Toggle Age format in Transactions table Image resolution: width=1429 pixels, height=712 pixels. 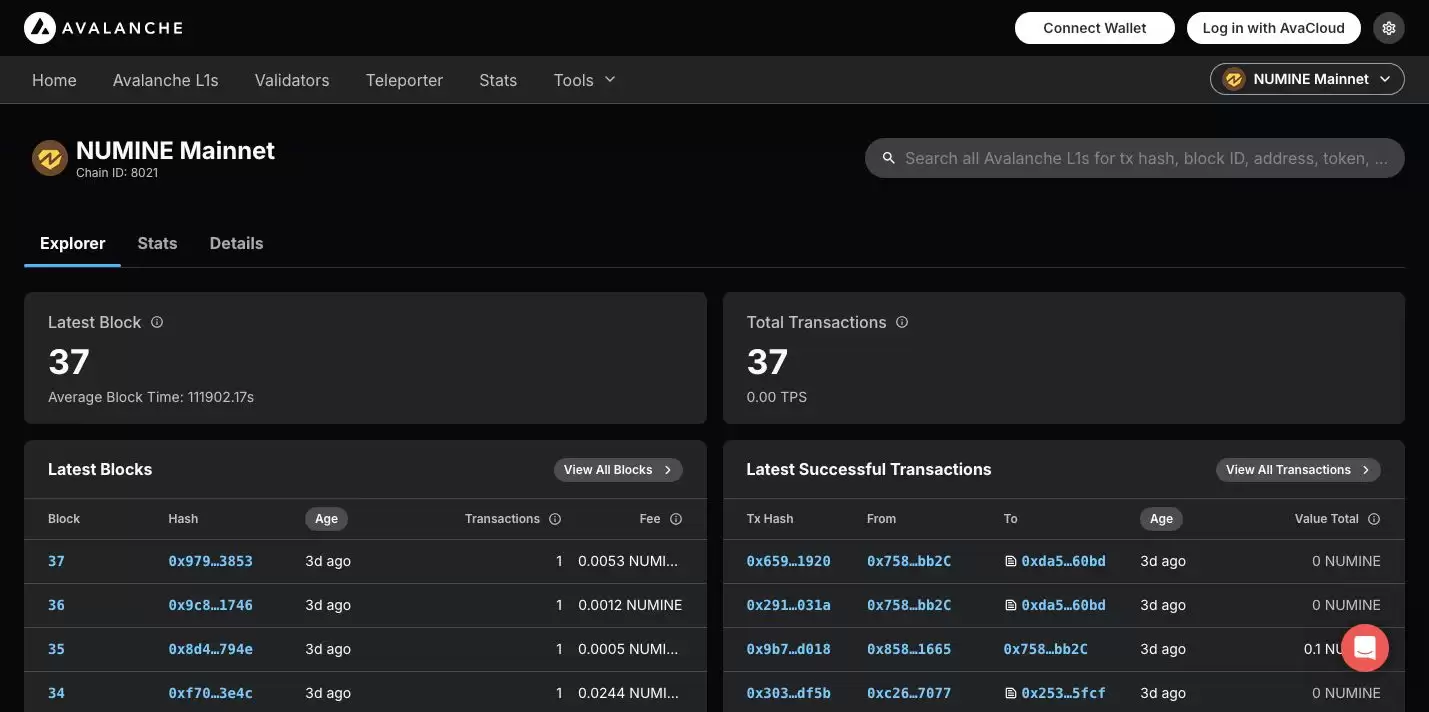pos(1161,519)
